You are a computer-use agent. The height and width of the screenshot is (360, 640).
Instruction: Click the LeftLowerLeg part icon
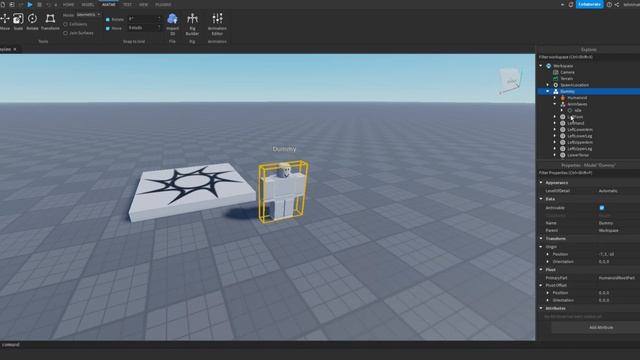563,136
